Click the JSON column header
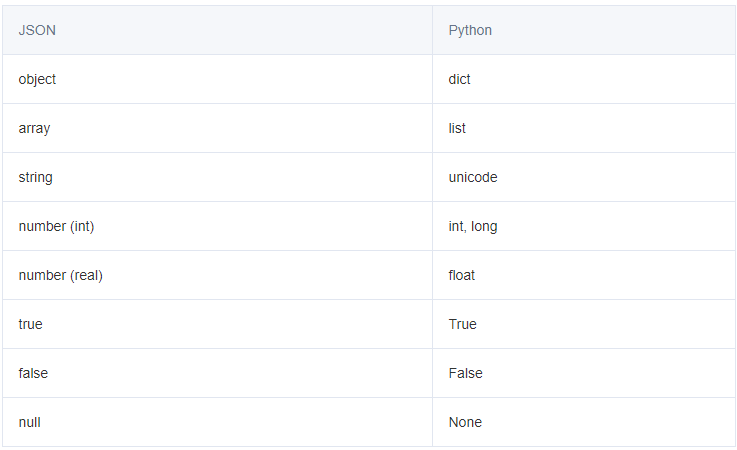Image resolution: width=737 pixels, height=450 pixels. (x=37, y=30)
